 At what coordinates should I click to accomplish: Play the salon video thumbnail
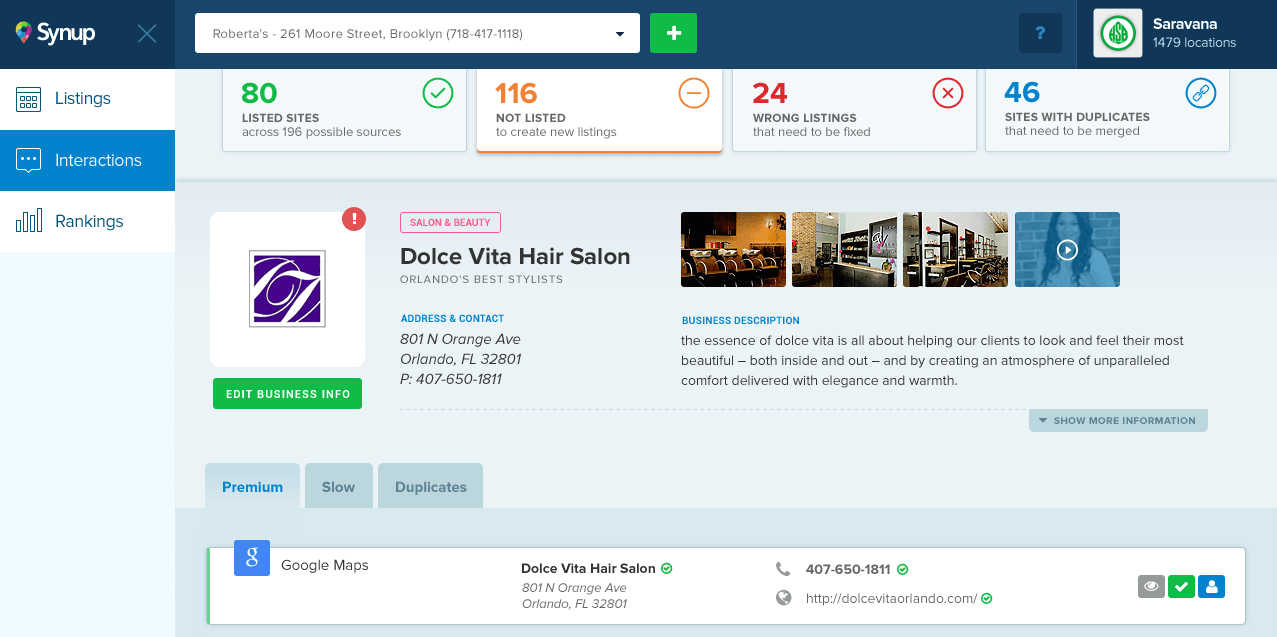(x=1067, y=250)
